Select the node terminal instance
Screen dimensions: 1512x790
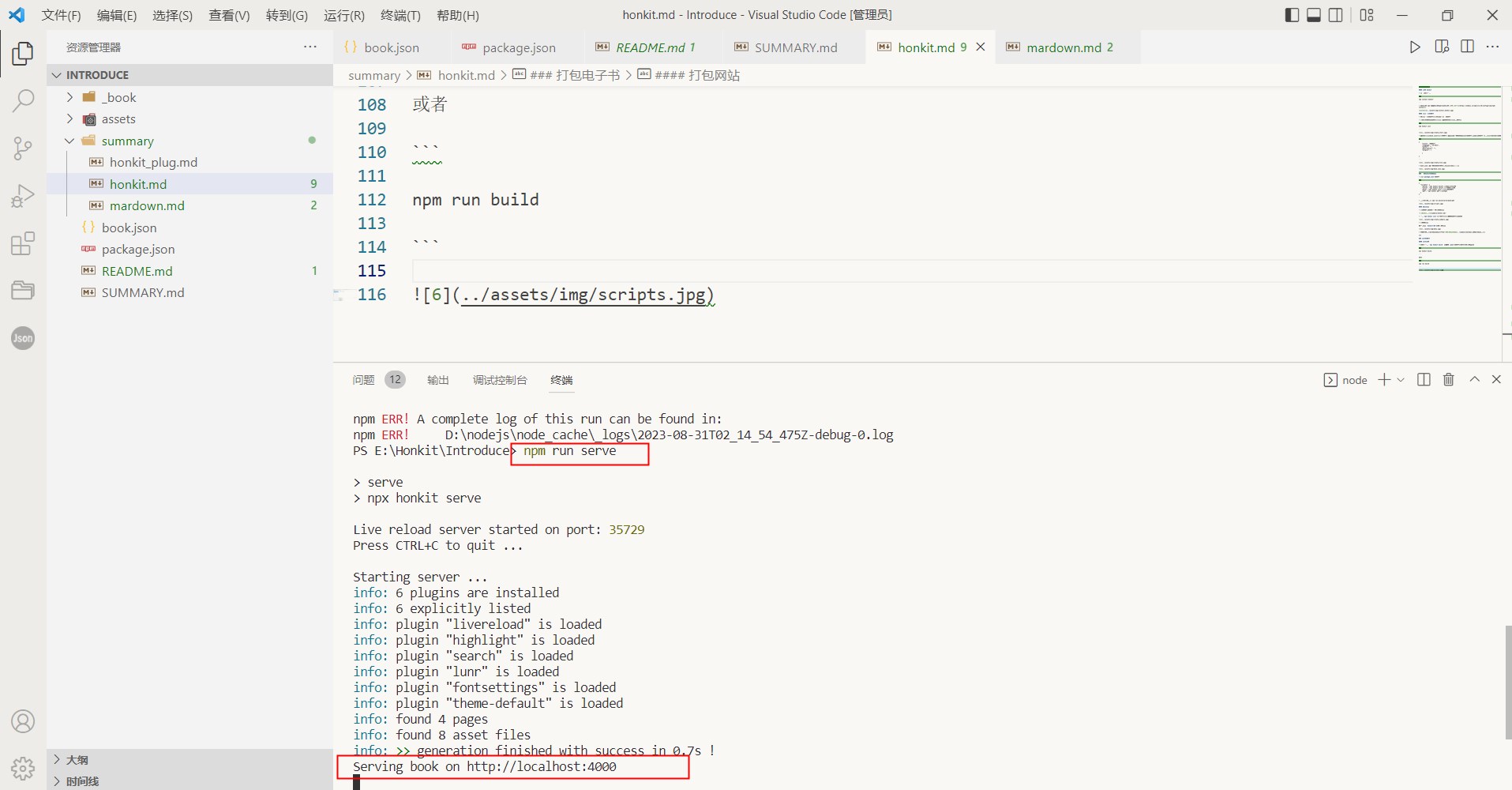click(x=1345, y=380)
